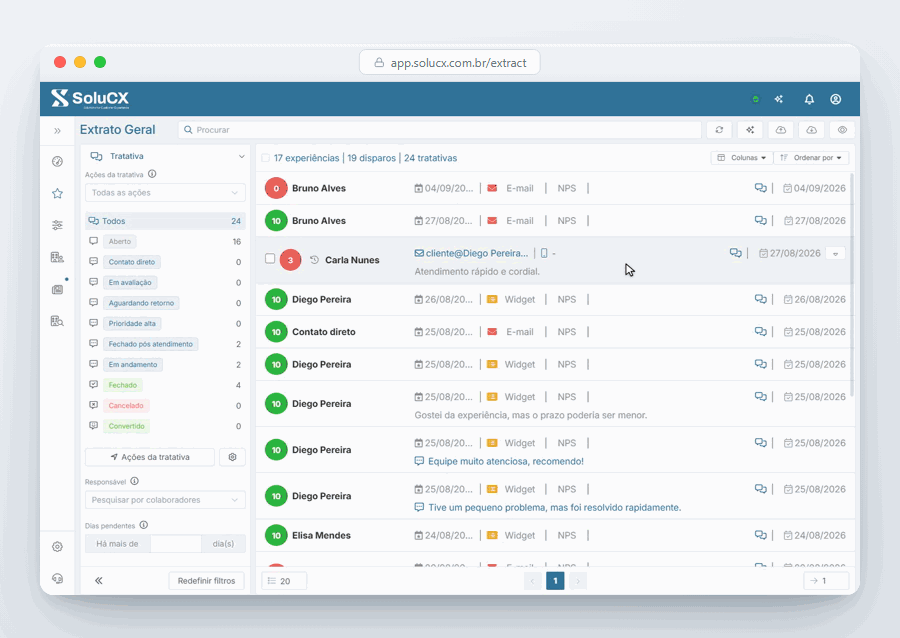Filter by Fechado pós atendimento status
This screenshot has height=638, width=900.
click(150, 344)
